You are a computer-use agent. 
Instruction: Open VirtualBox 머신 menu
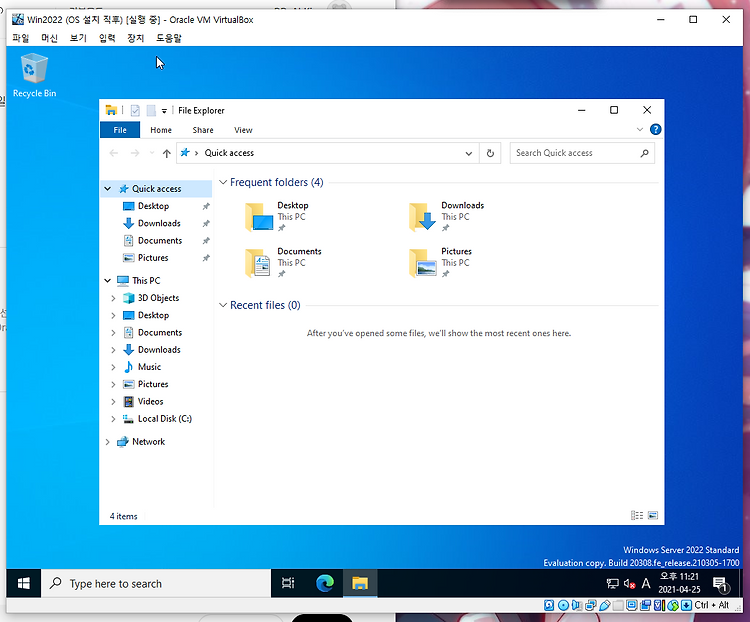pyautogui.click(x=49, y=38)
